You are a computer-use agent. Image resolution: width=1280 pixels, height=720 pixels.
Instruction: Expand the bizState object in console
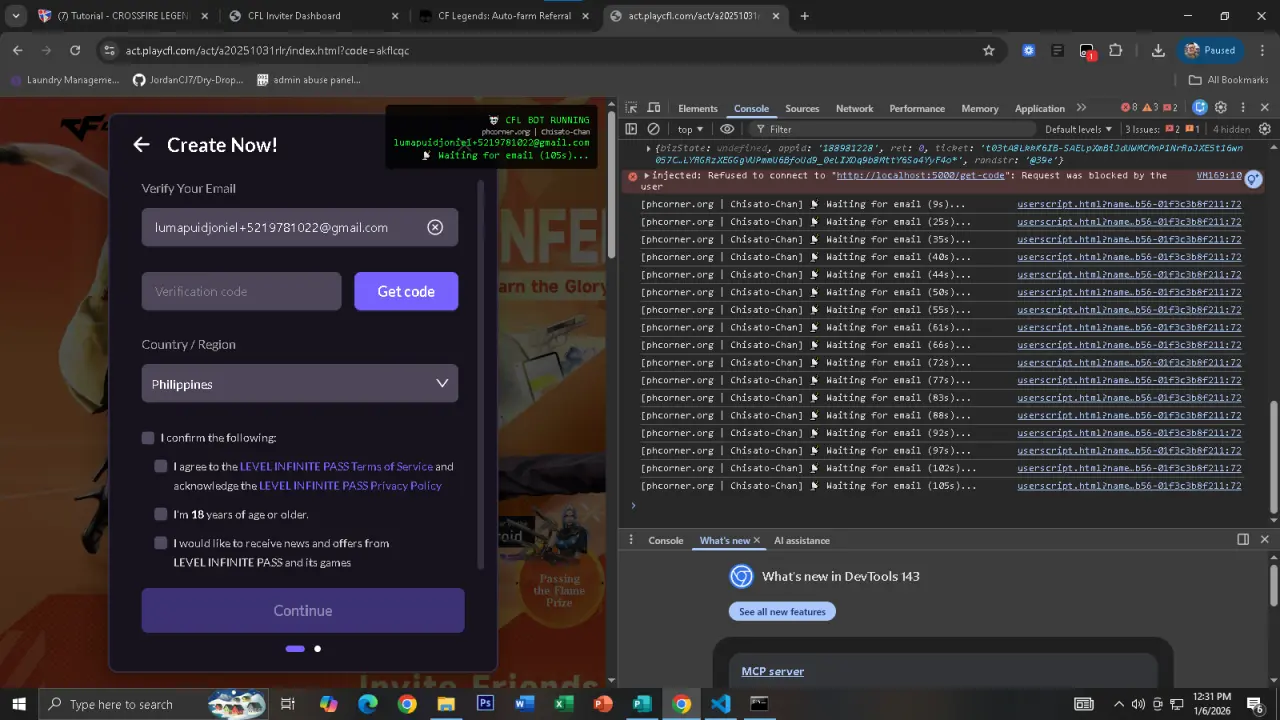[x=648, y=148]
